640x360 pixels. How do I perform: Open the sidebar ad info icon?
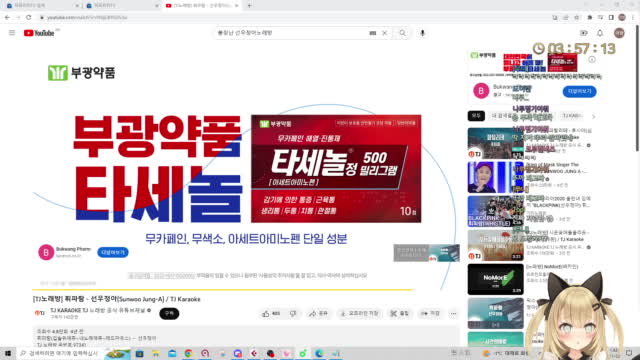point(592,59)
